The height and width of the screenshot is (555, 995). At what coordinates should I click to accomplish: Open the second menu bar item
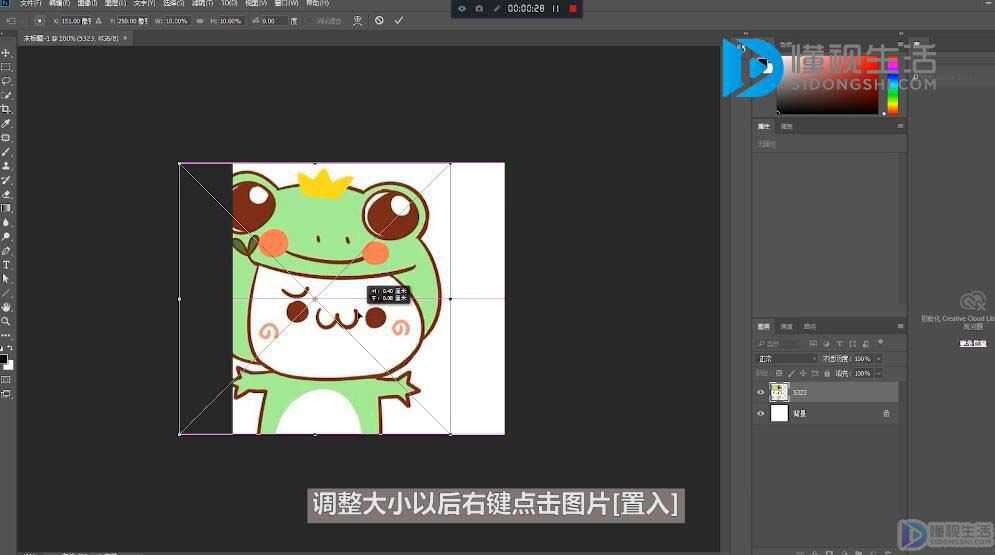[x=60, y=3]
